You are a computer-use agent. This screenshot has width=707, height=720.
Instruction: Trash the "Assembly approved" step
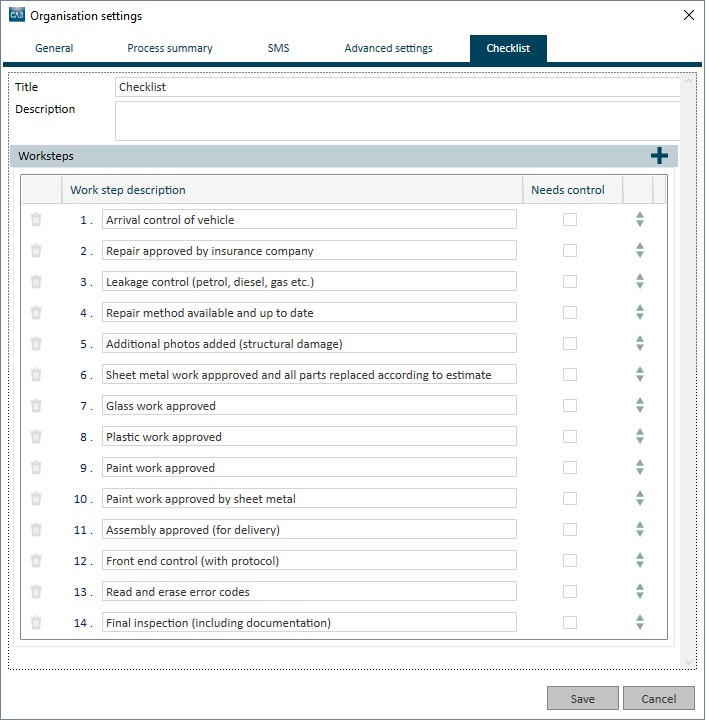pos(36,529)
